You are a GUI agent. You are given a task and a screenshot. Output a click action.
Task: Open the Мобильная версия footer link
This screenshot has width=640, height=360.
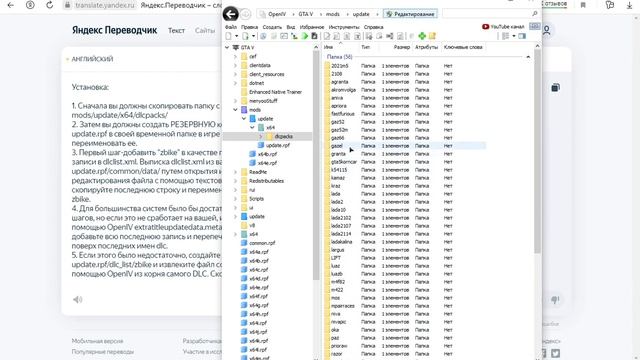pos(97,341)
